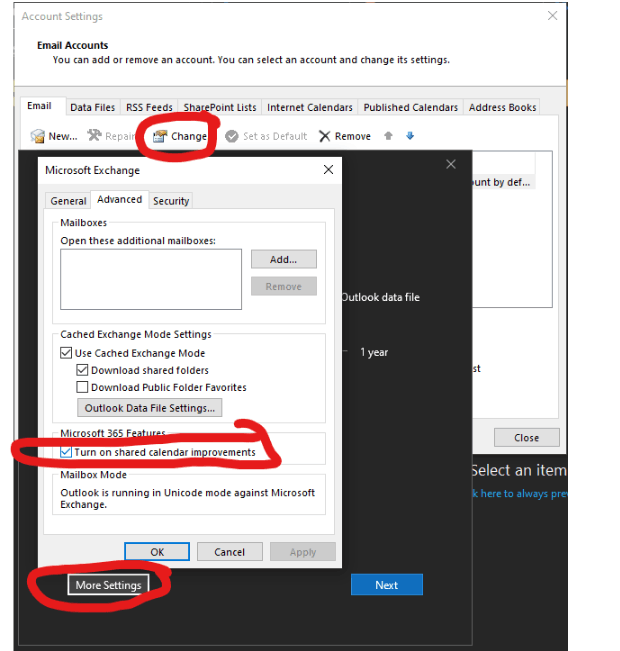Click Cancel in Microsoft Exchange dialog
Screen dimensions: 620x651
[x=229, y=552]
